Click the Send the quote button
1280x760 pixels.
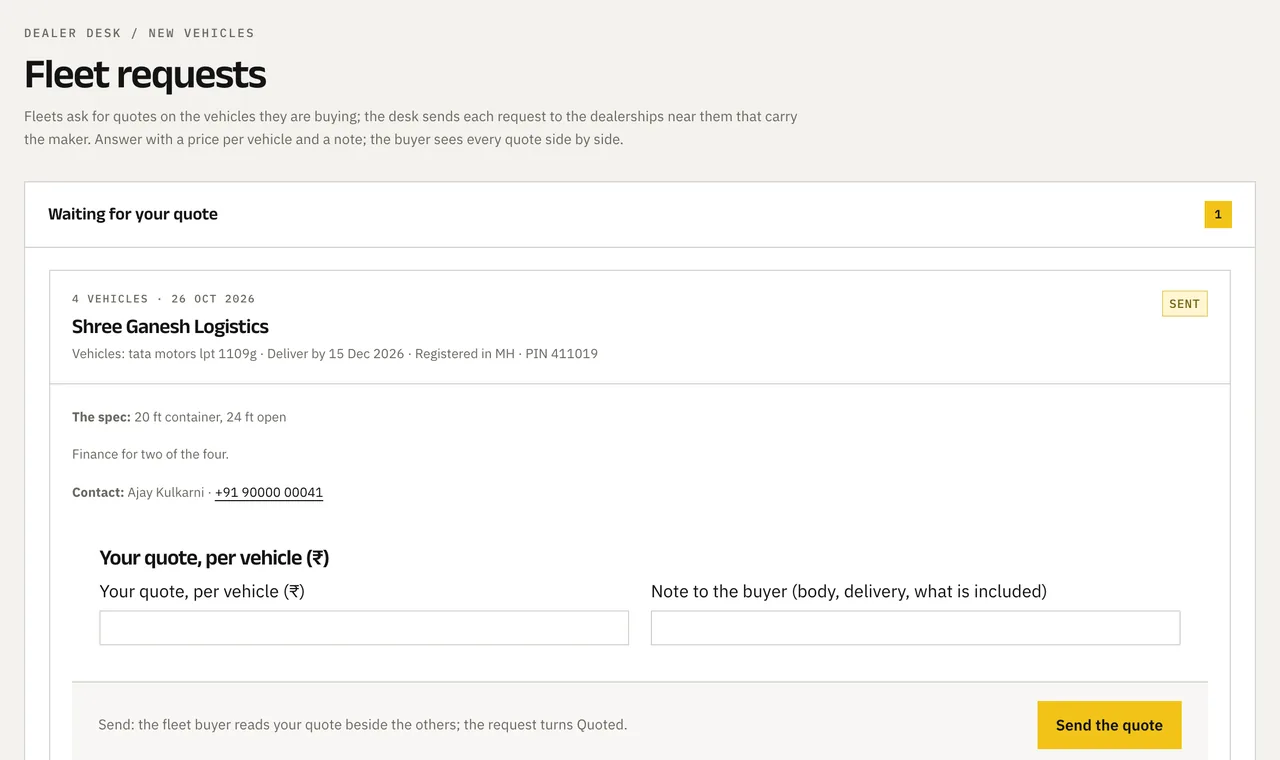[1109, 725]
